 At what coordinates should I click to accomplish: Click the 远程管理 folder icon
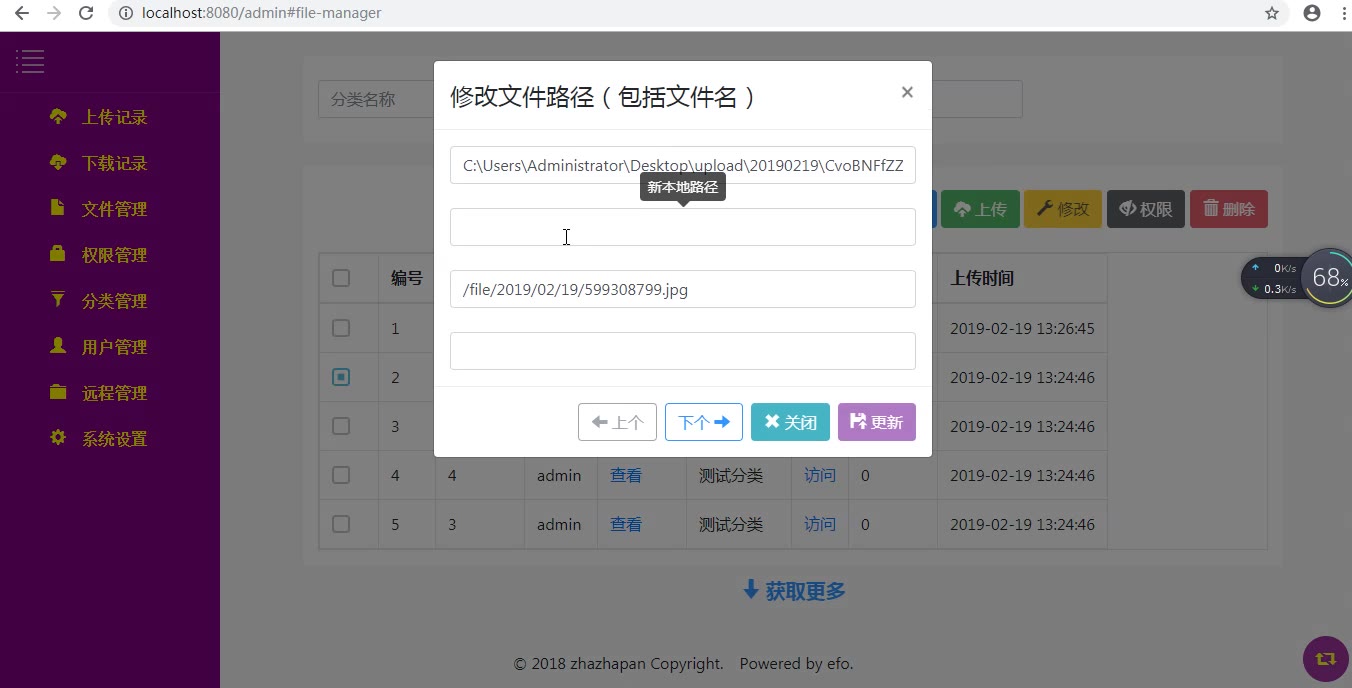[x=58, y=392]
